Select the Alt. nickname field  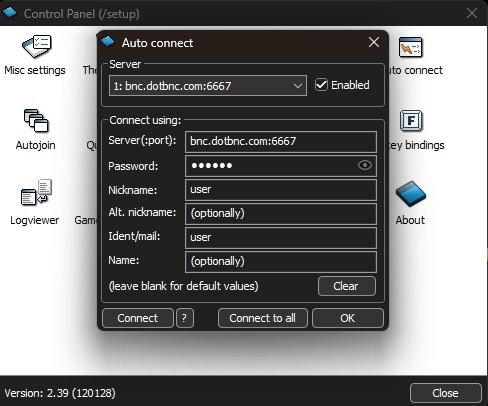pos(281,214)
